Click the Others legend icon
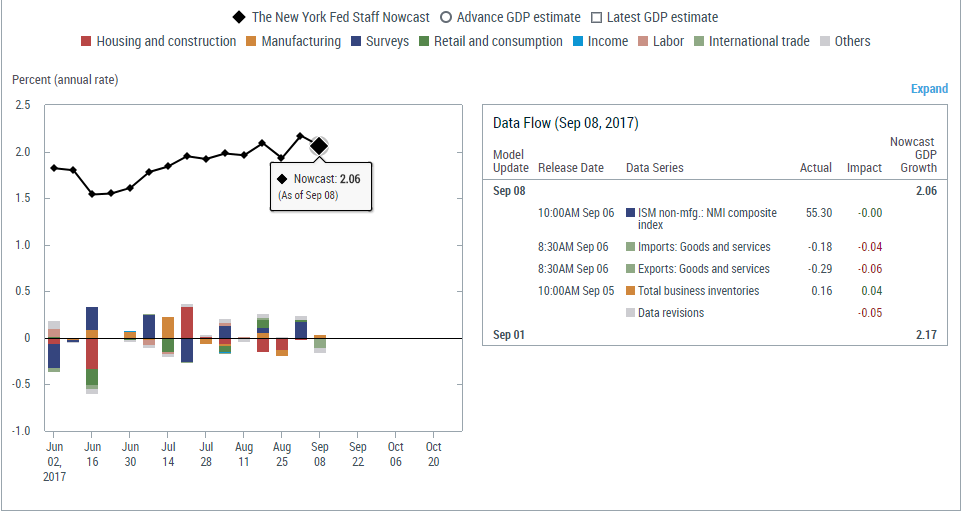Screen dimensions: 966x514 tap(825, 42)
